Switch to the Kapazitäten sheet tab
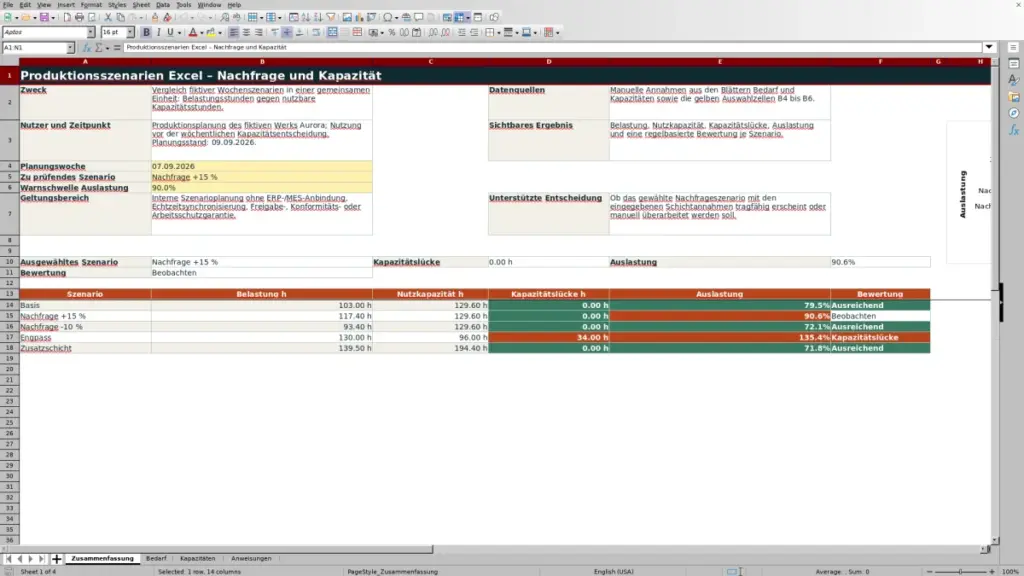This screenshot has width=1024, height=576. tap(197, 559)
